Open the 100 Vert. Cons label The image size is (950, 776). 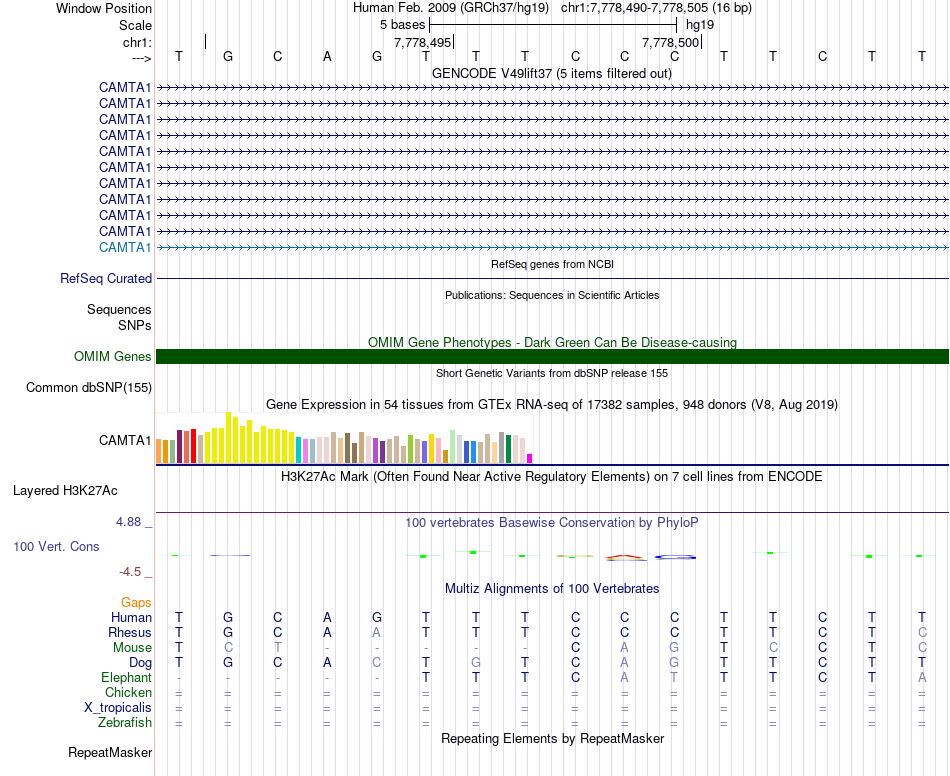56,546
